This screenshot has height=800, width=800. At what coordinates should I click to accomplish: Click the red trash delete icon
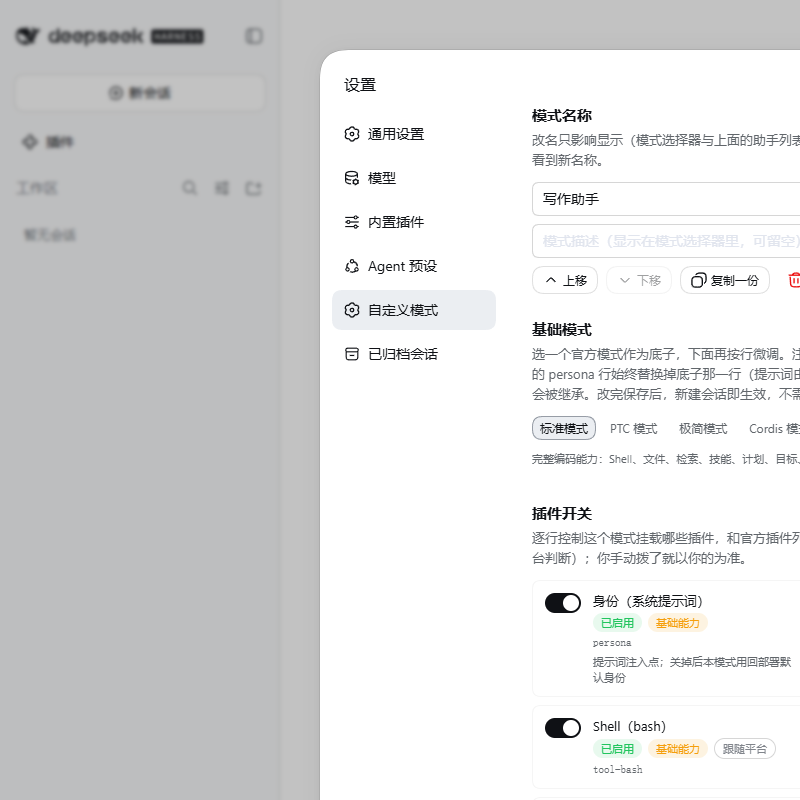point(794,280)
